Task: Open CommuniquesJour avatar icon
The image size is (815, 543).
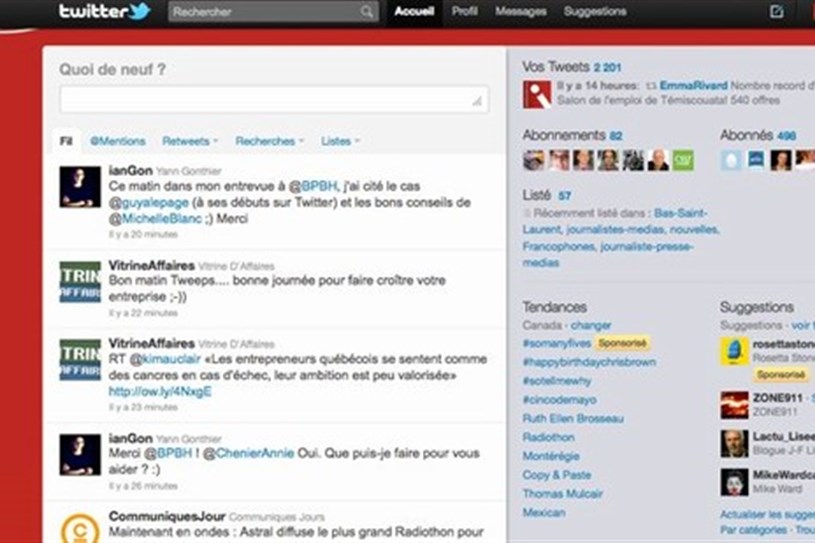Action: 80,527
